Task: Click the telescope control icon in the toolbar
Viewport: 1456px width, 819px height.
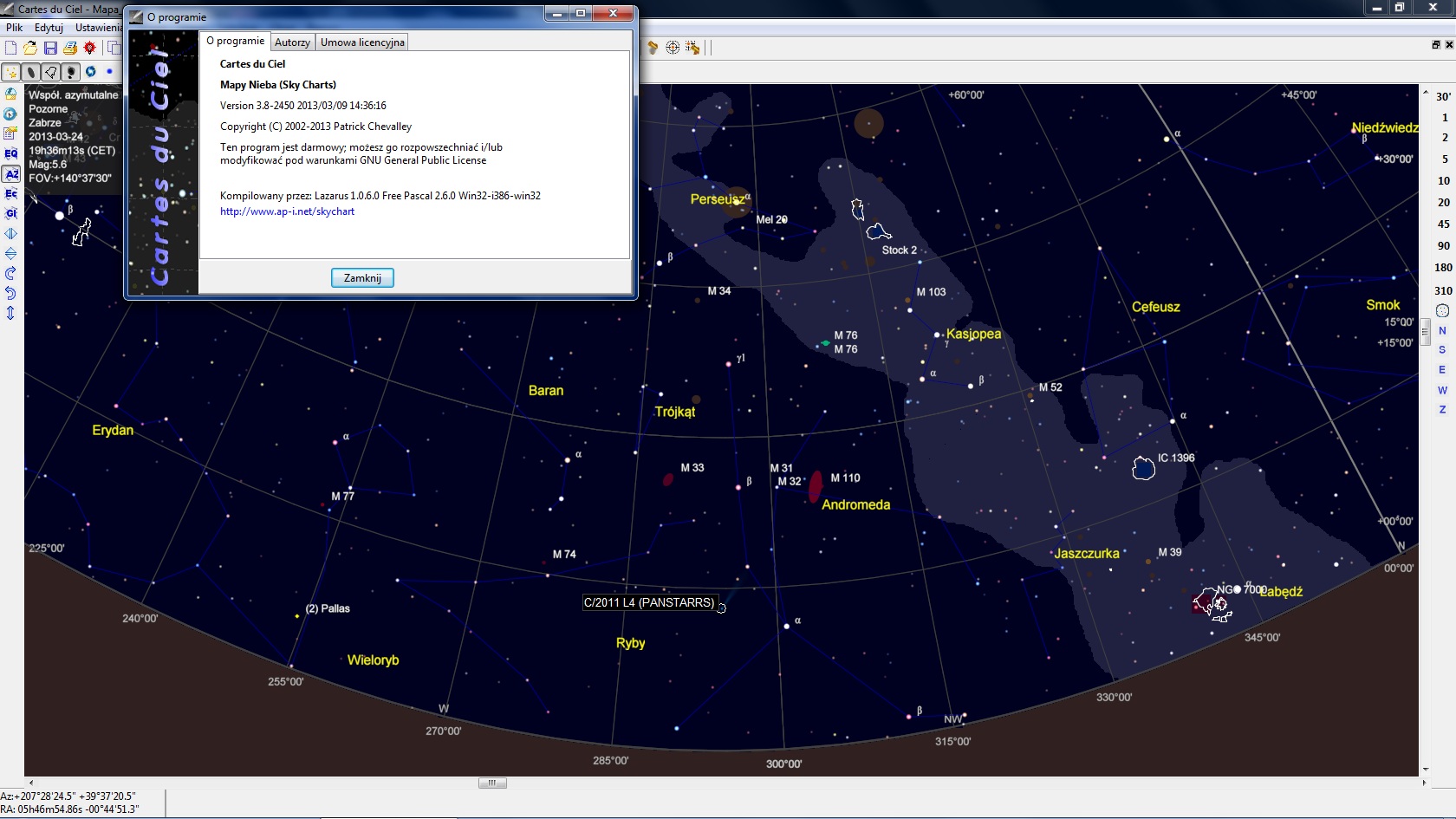Action: click(653, 48)
